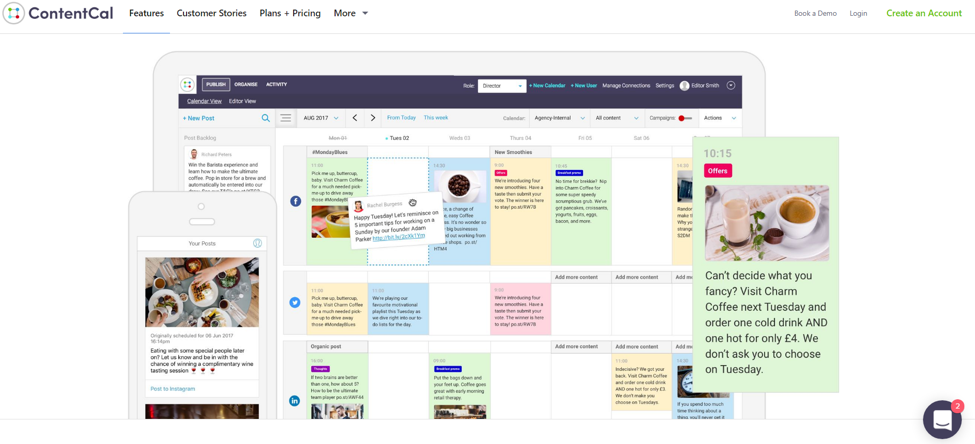Click the bit.ly link in Rachel Burgess post

pyautogui.click(x=399, y=237)
